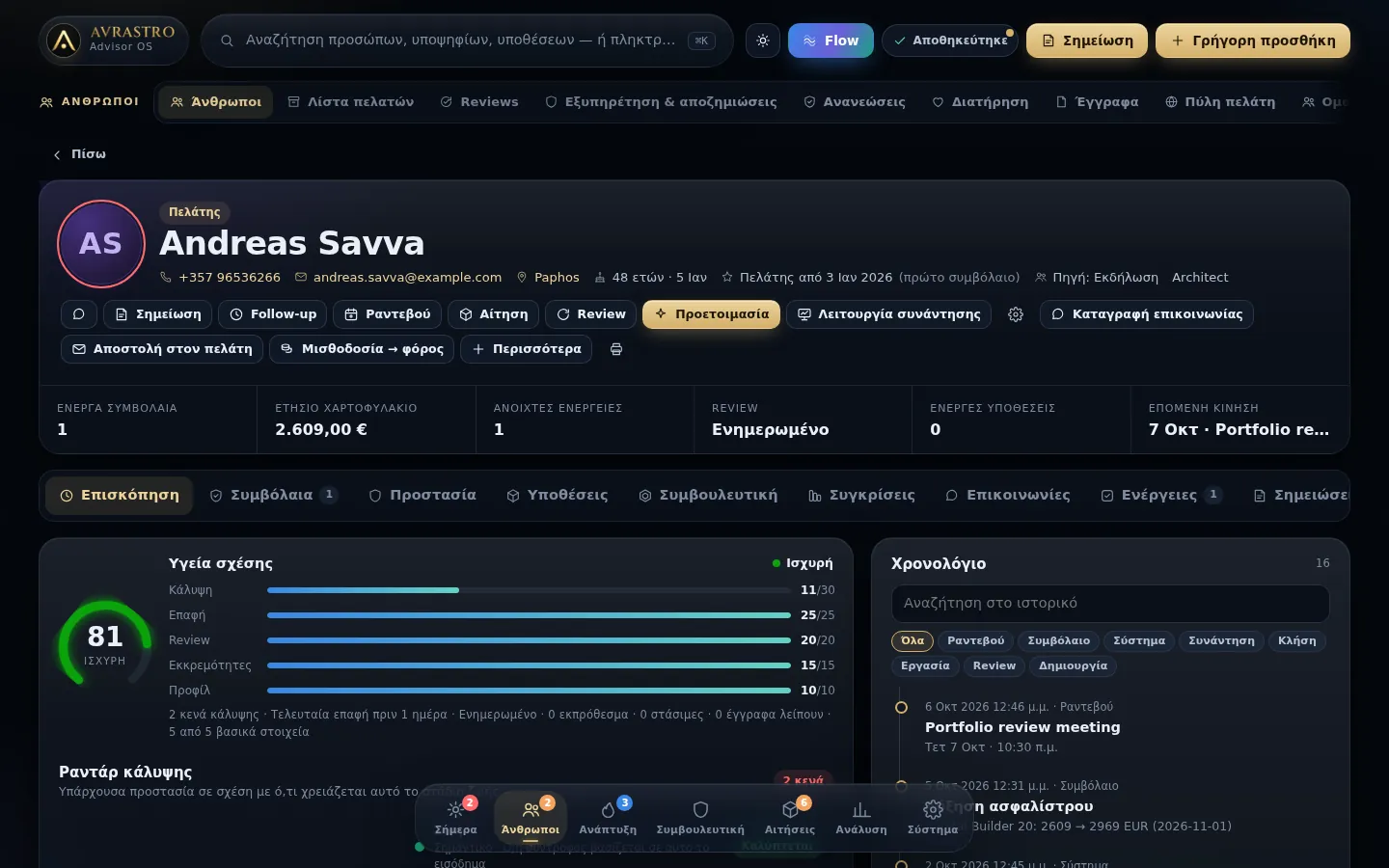Click the email andreas.savva@example.com
The height and width of the screenshot is (868, 1389).
[407, 278]
